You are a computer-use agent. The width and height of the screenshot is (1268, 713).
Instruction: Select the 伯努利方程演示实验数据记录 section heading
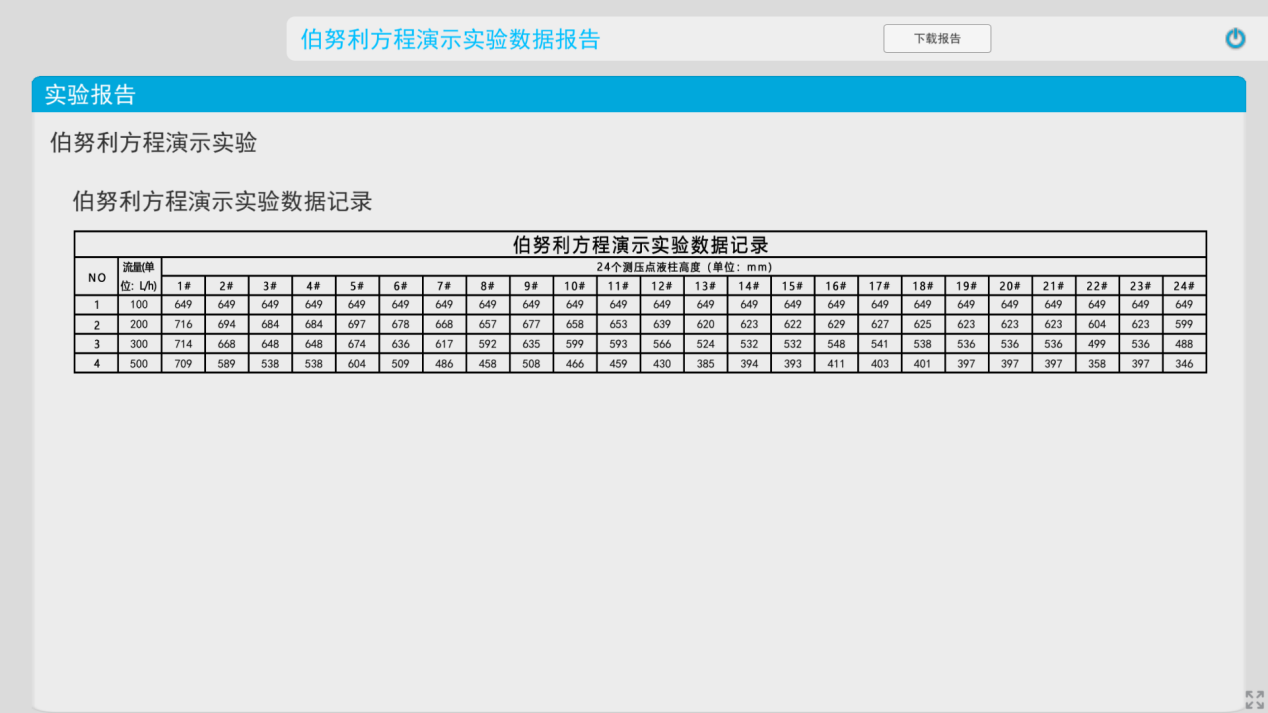tap(222, 201)
